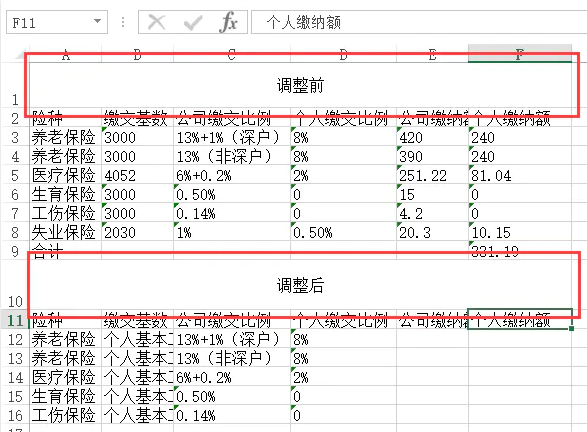Click the merged 调整后 title cell
Image resolution: width=587 pixels, height=432 pixels.
pos(301,285)
